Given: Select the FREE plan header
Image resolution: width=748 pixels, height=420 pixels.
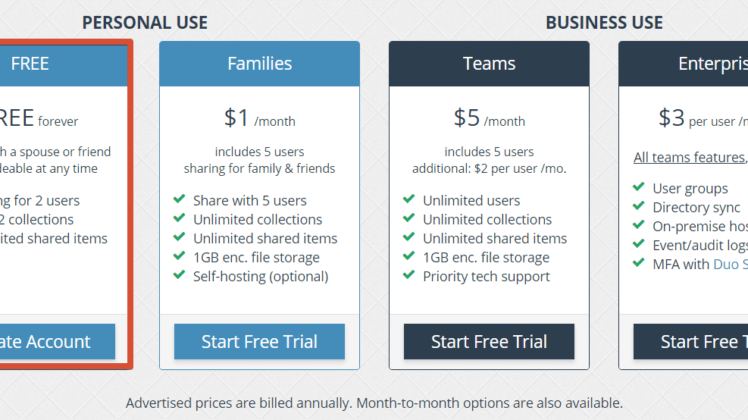Looking at the screenshot, I should click(63, 64).
